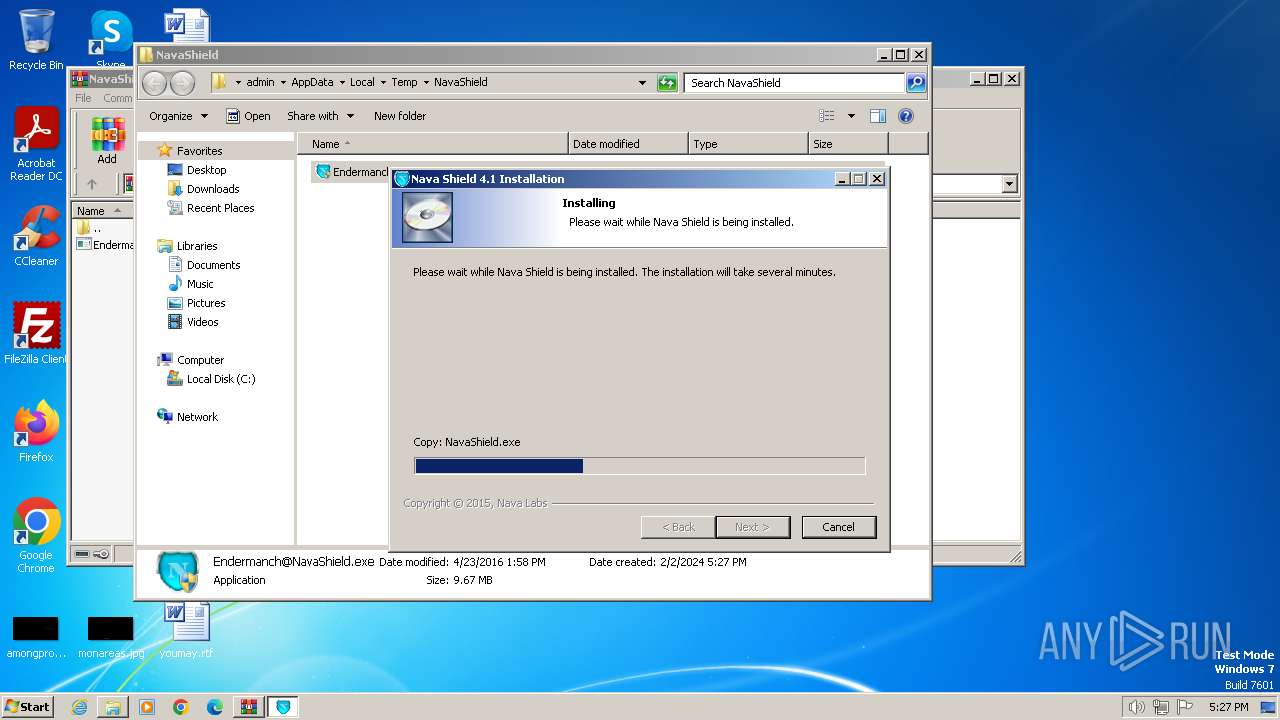Image resolution: width=1280 pixels, height=720 pixels.
Task: Open the Recycle Bin desktop icon
Action: tap(36, 40)
